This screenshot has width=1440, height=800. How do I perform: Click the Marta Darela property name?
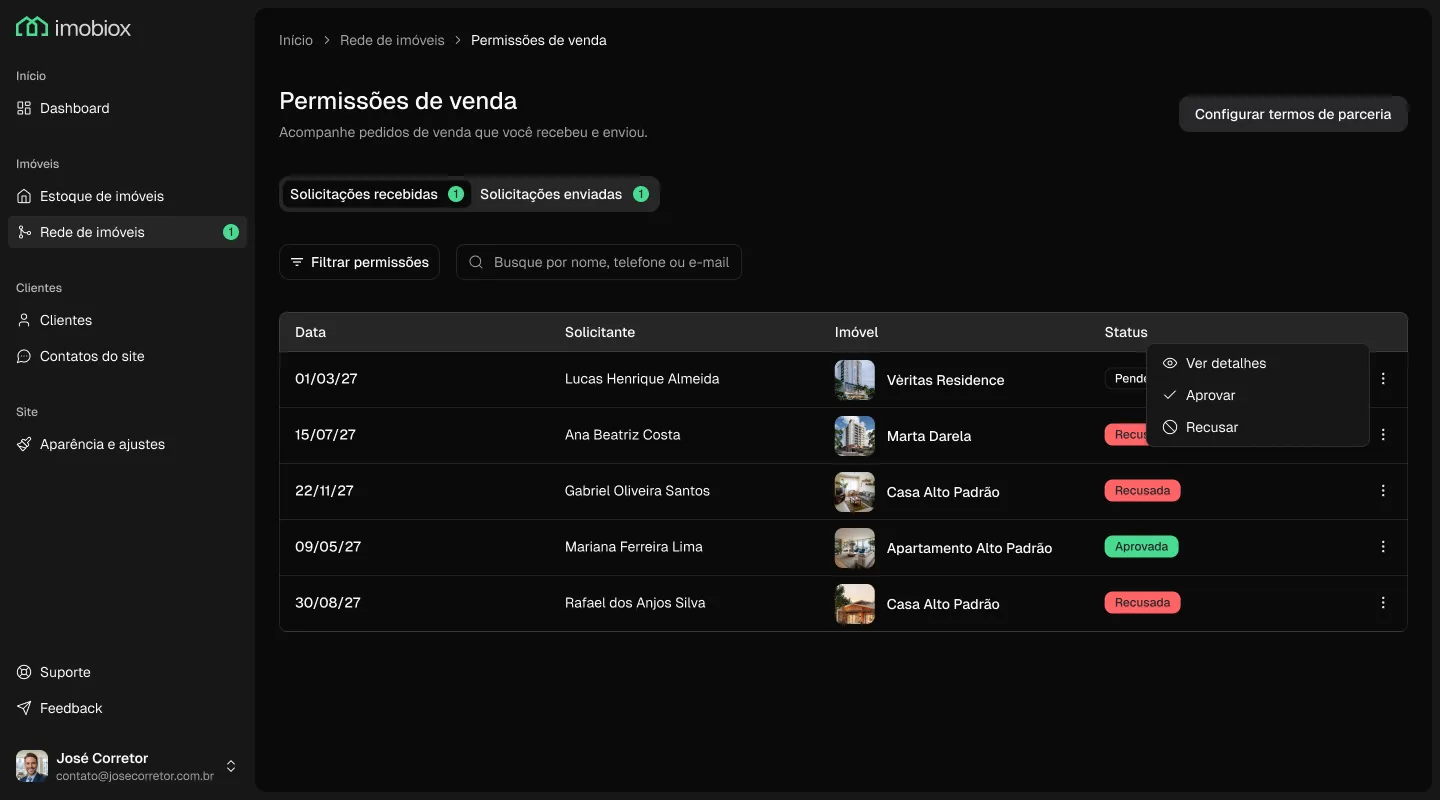pos(929,436)
